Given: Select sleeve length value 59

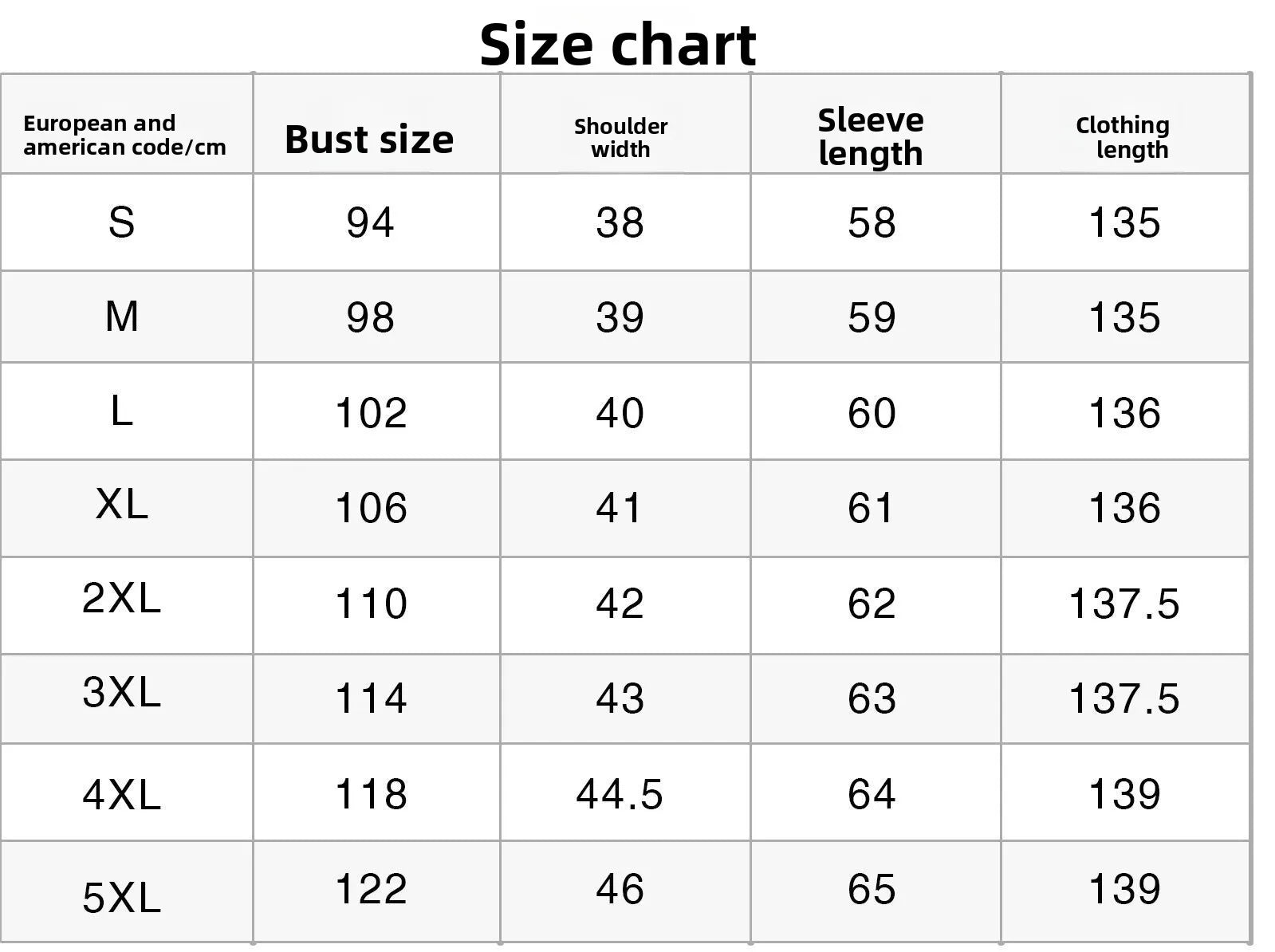Looking at the screenshot, I should (x=872, y=317).
